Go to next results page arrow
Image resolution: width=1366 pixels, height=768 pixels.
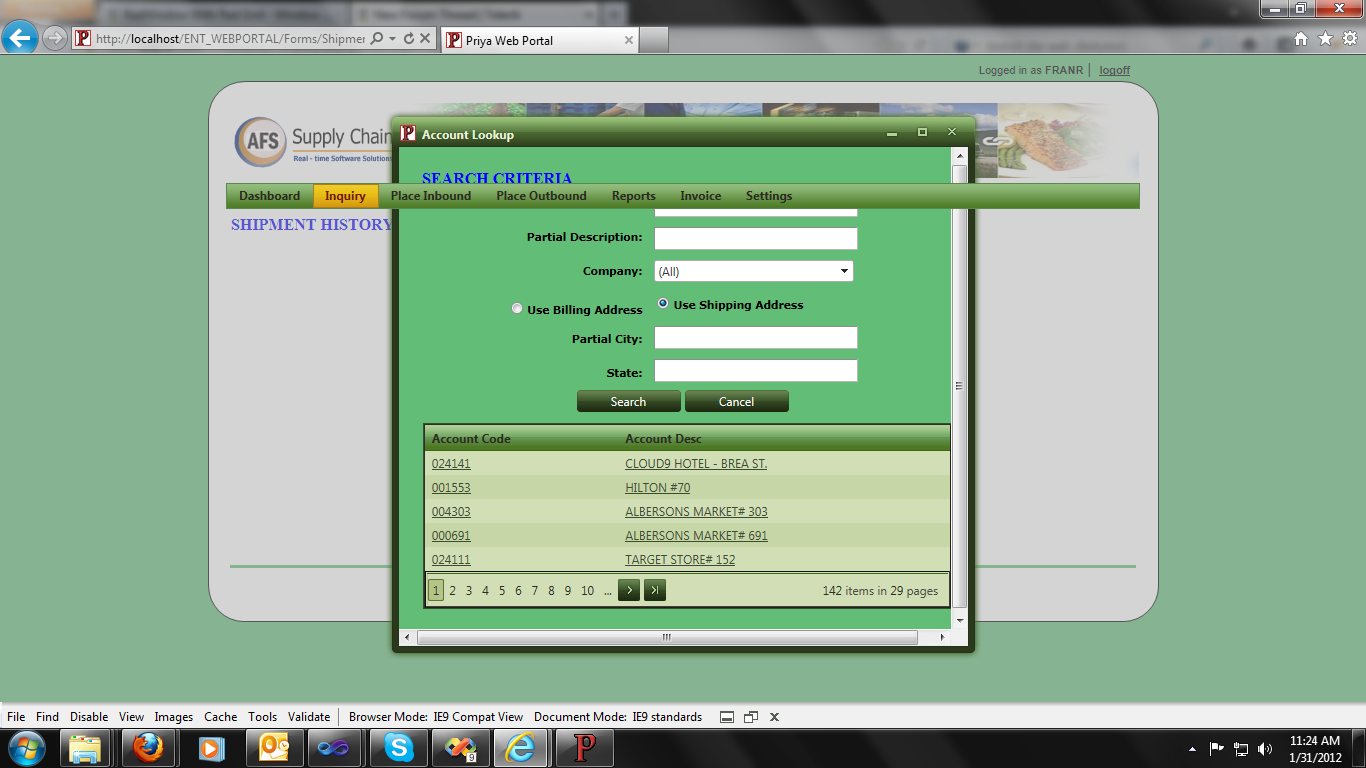tap(629, 590)
